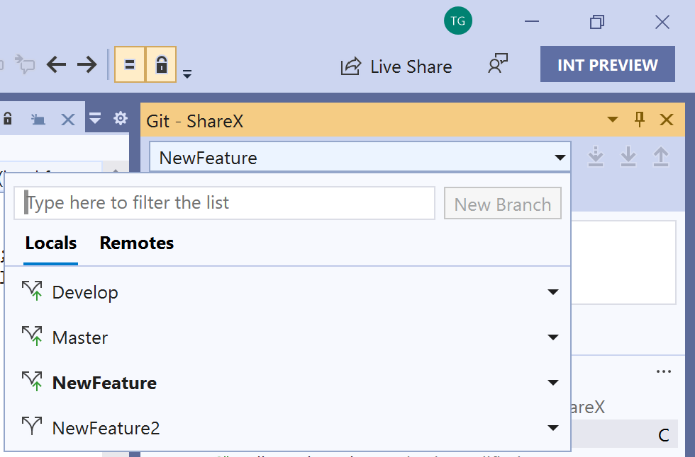Screen dimensions: 695x457
Task: Open the tab list dropdown arrow
Action: click(95, 118)
